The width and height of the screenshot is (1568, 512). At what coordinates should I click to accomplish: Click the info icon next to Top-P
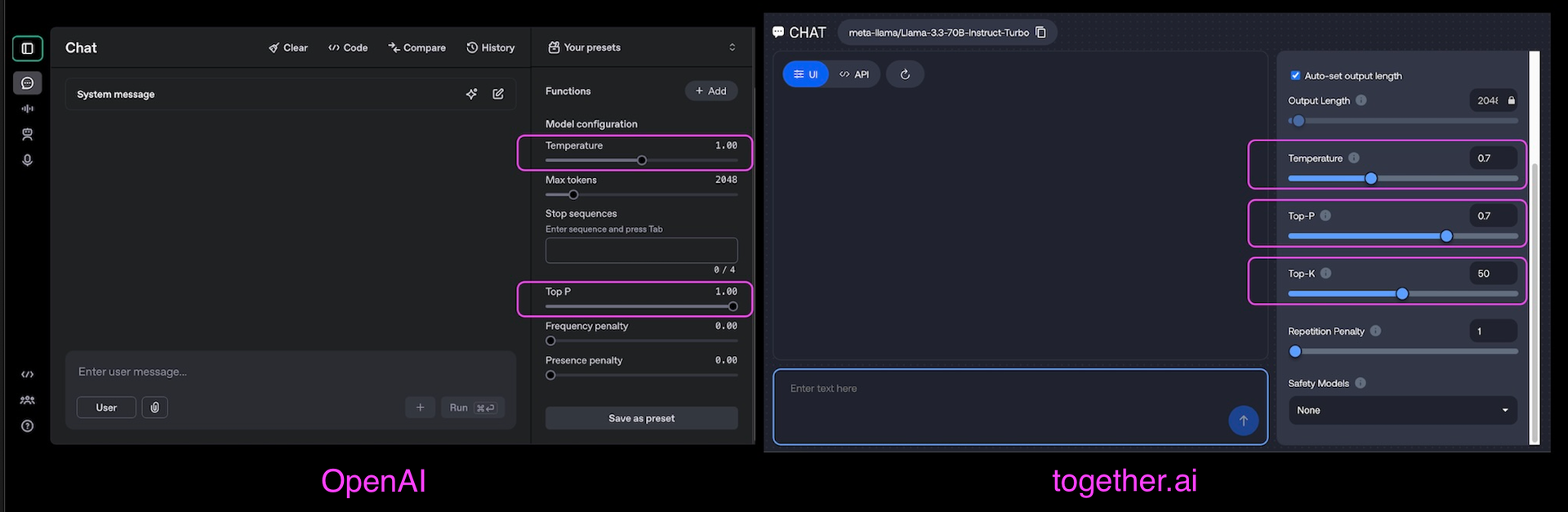point(1325,216)
